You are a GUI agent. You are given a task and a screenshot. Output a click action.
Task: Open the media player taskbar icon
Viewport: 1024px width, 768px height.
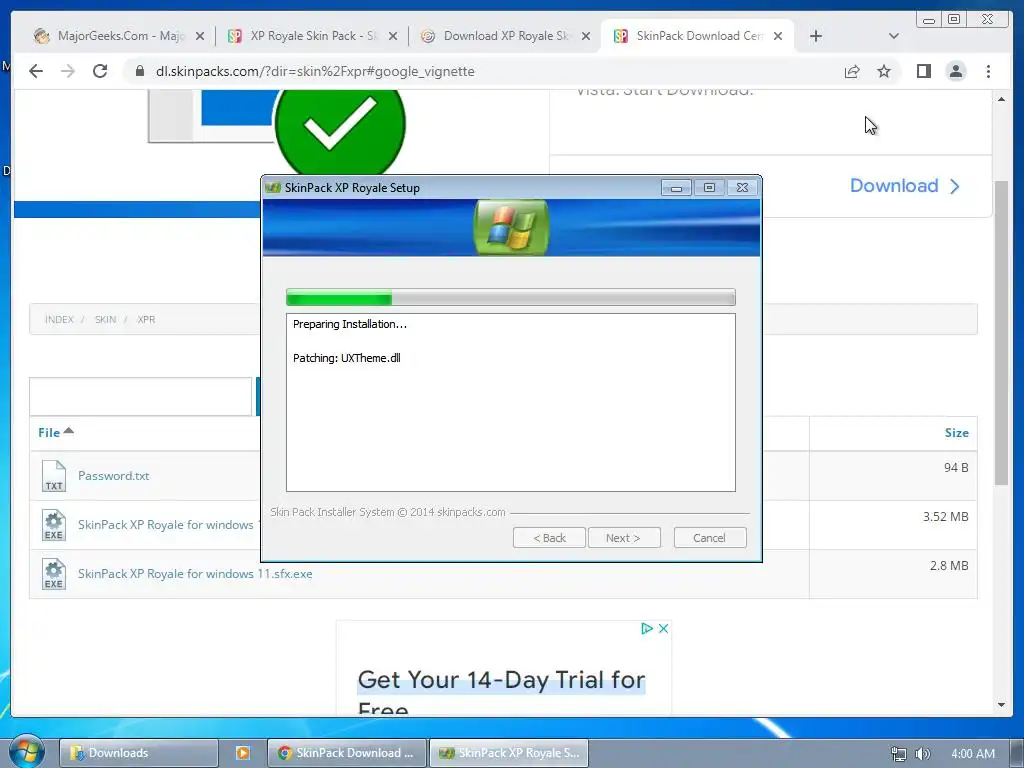click(x=242, y=753)
